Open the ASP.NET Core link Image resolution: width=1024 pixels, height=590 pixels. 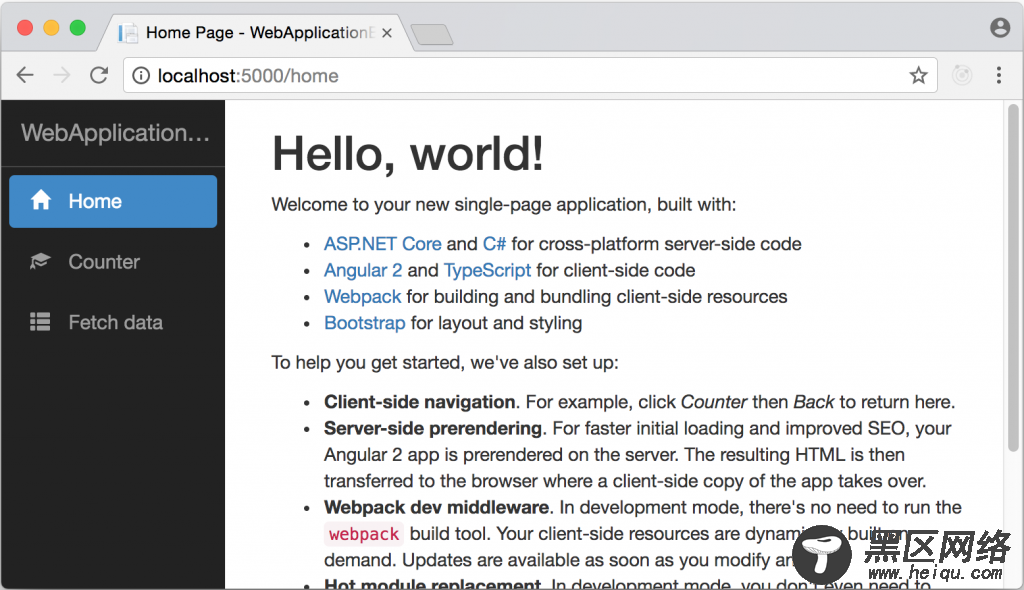pyautogui.click(x=383, y=244)
